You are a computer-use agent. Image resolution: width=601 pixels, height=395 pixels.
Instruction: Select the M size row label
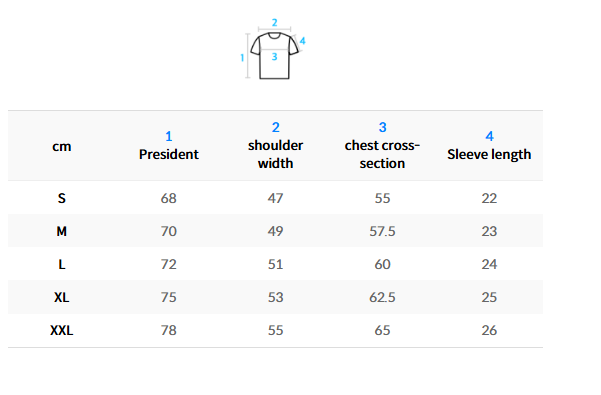(x=62, y=231)
